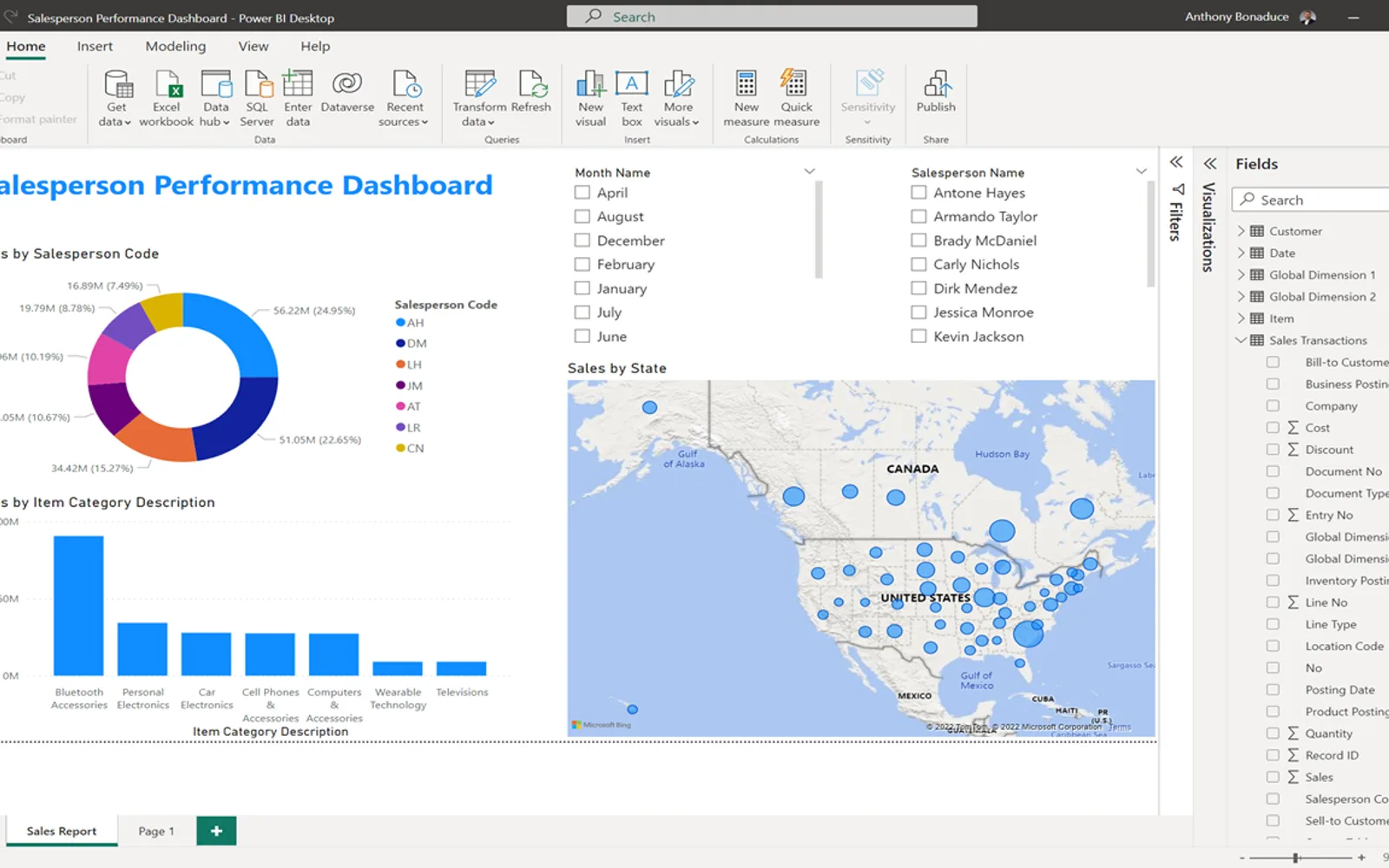The image size is (1389, 868).
Task: Click the Visualizations pane label
Action: point(1209,227)
